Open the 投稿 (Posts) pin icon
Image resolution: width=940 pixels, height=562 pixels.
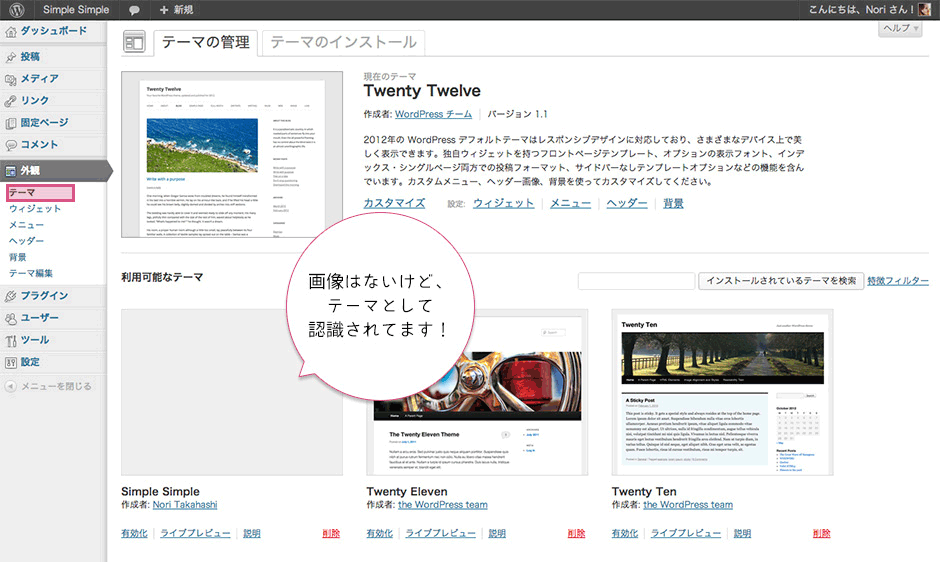(x=11, y=57)
